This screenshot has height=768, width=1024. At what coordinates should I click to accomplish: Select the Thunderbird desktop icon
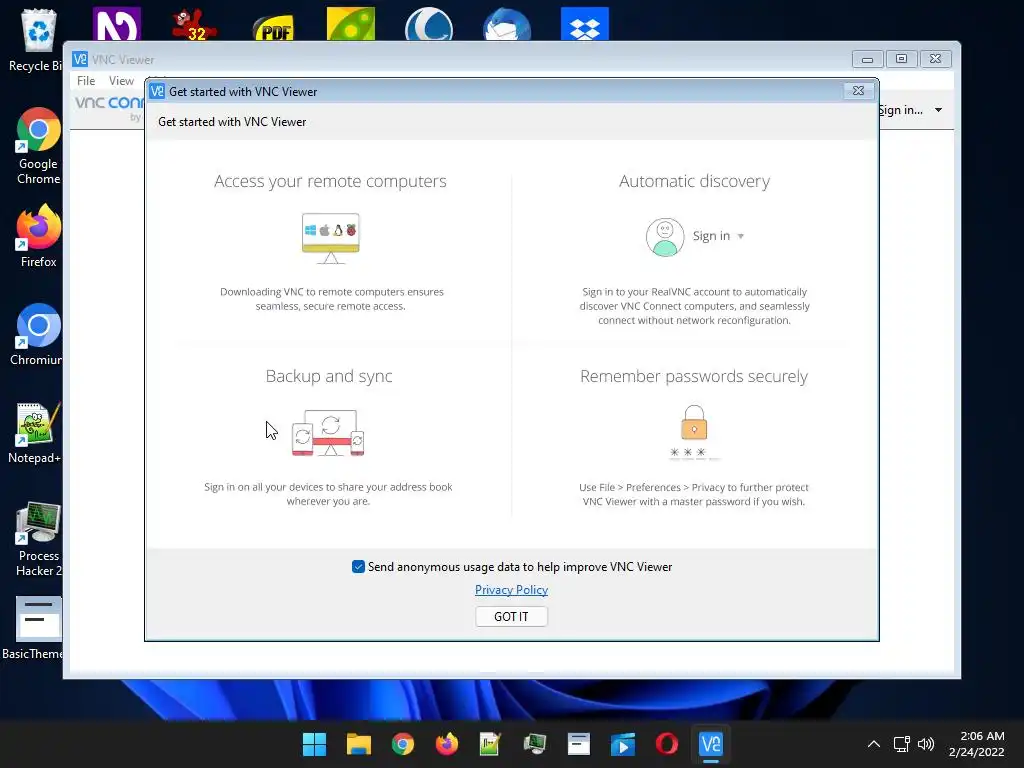click(x=507, y=25)
